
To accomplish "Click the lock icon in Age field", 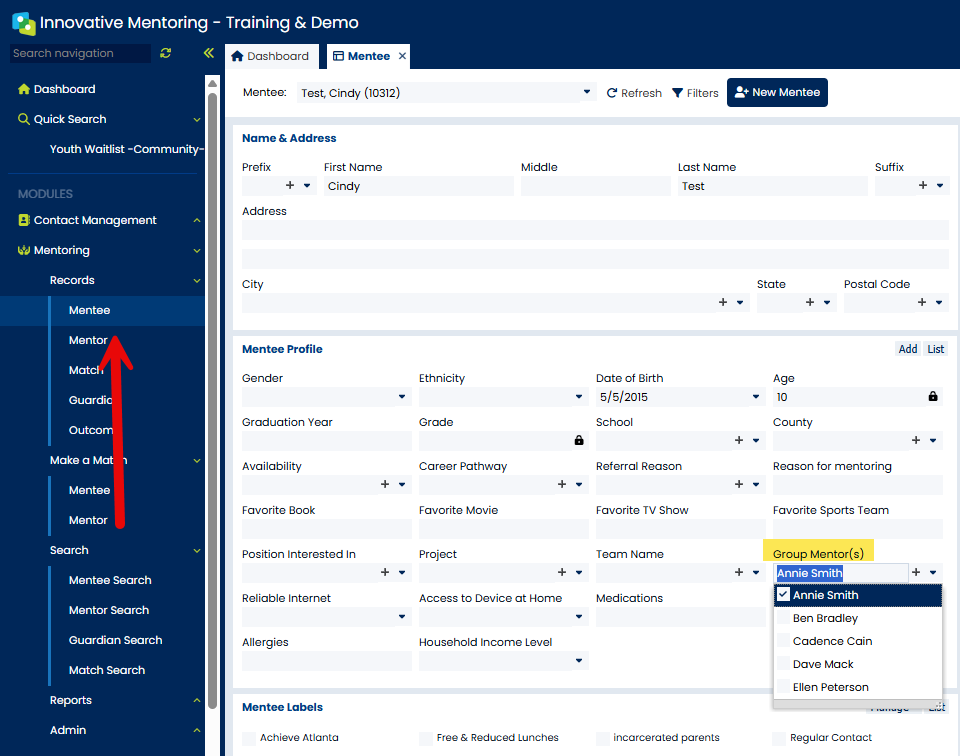I will click(932, 397).
